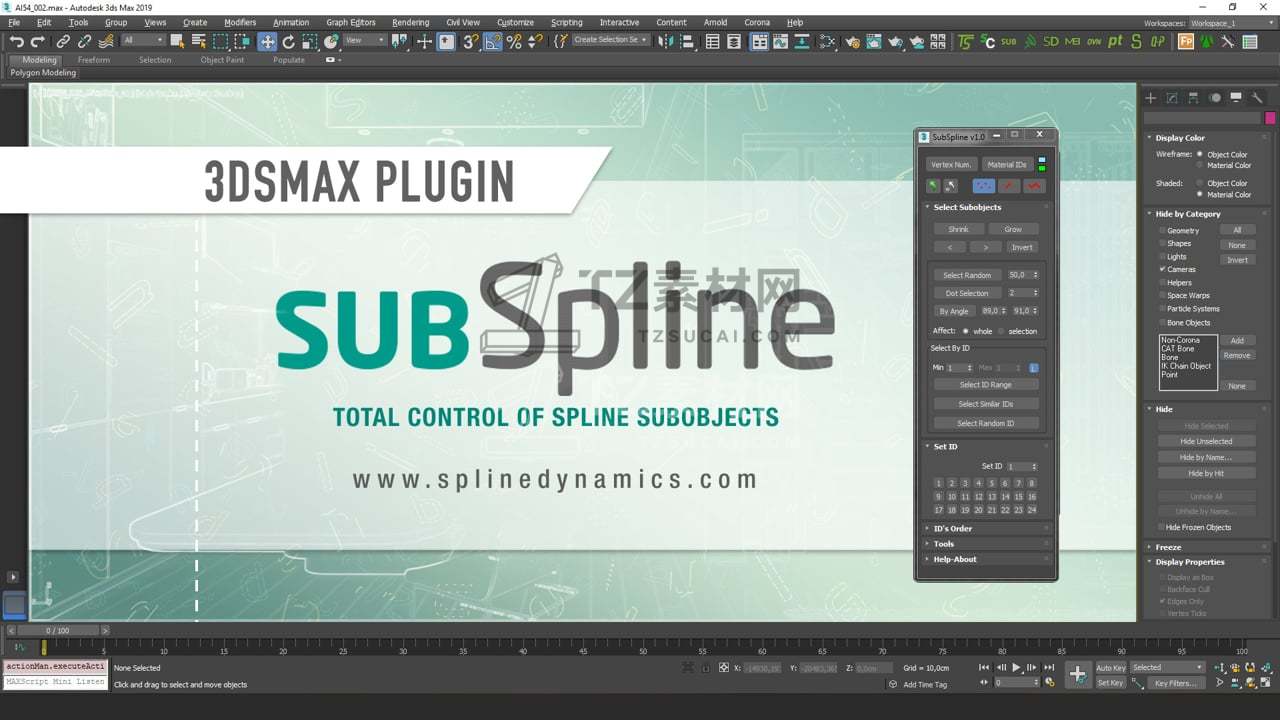Click the orange FP toolbar icon
1280x720 pixels.
tap(1186, 41)
